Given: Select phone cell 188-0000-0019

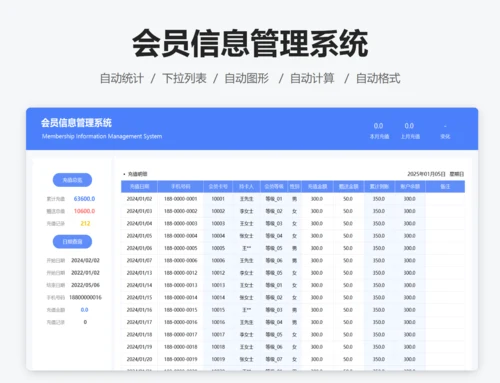Looking at the screenshot, I should 181,359.
